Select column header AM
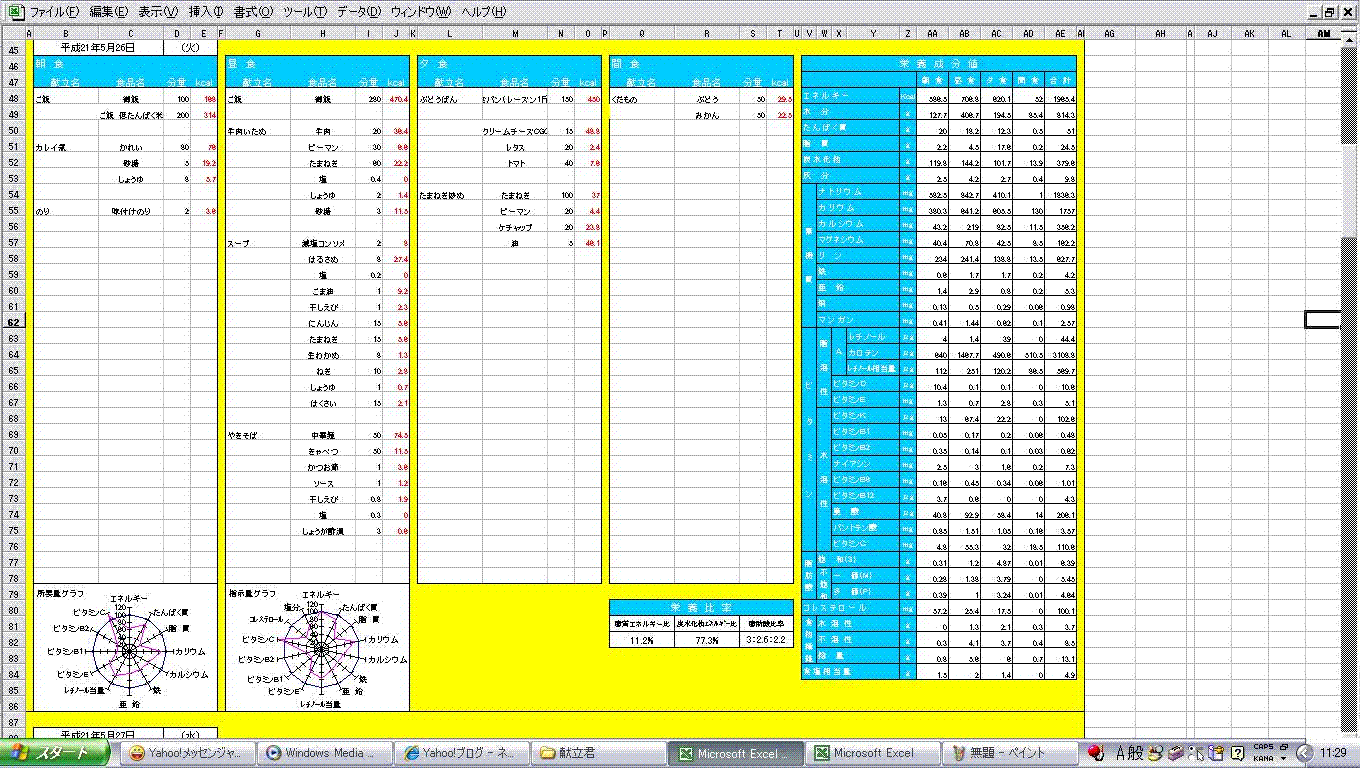1360x768 pixels. click(x=1324, y=33)
